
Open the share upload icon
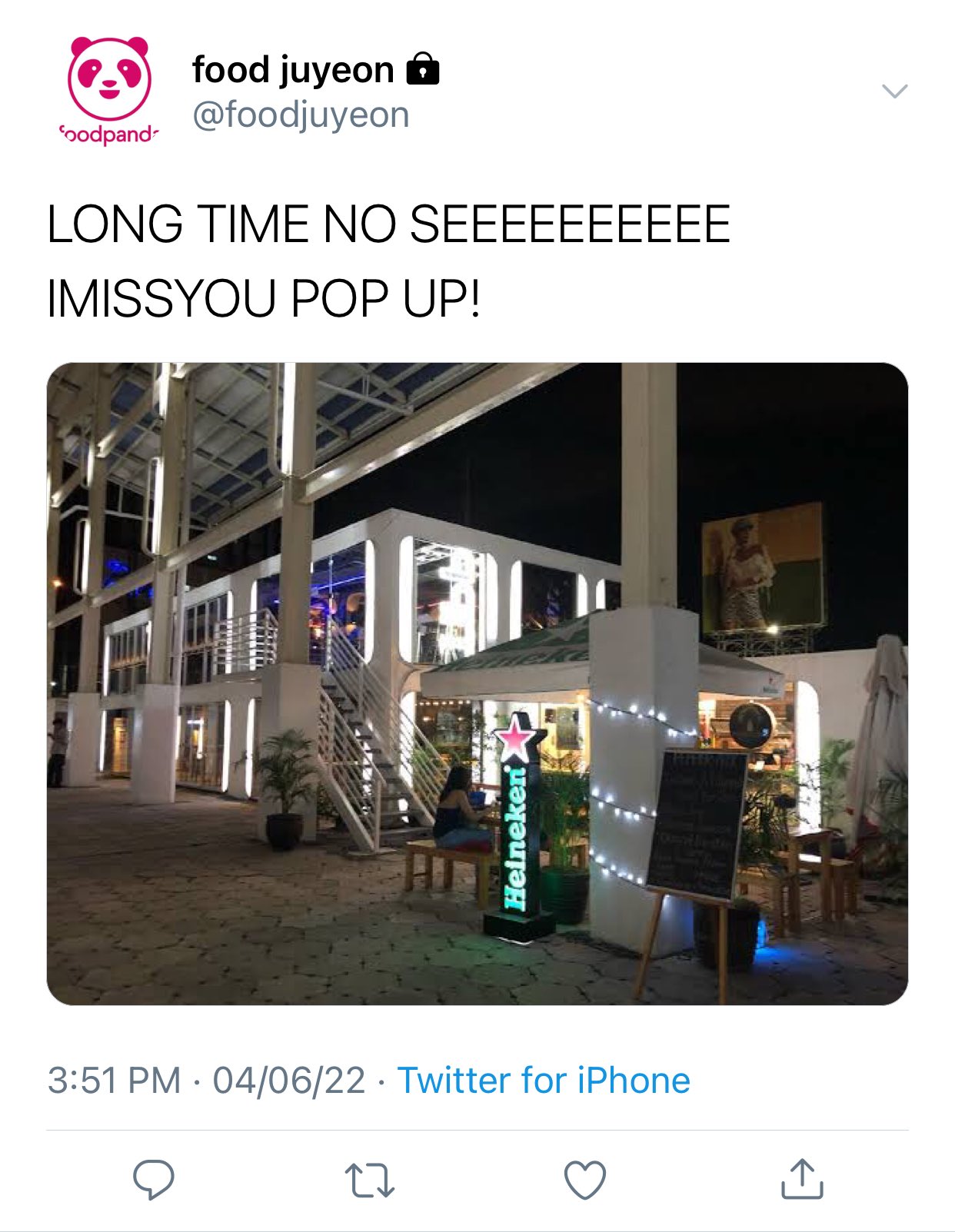coord(802,1179)
